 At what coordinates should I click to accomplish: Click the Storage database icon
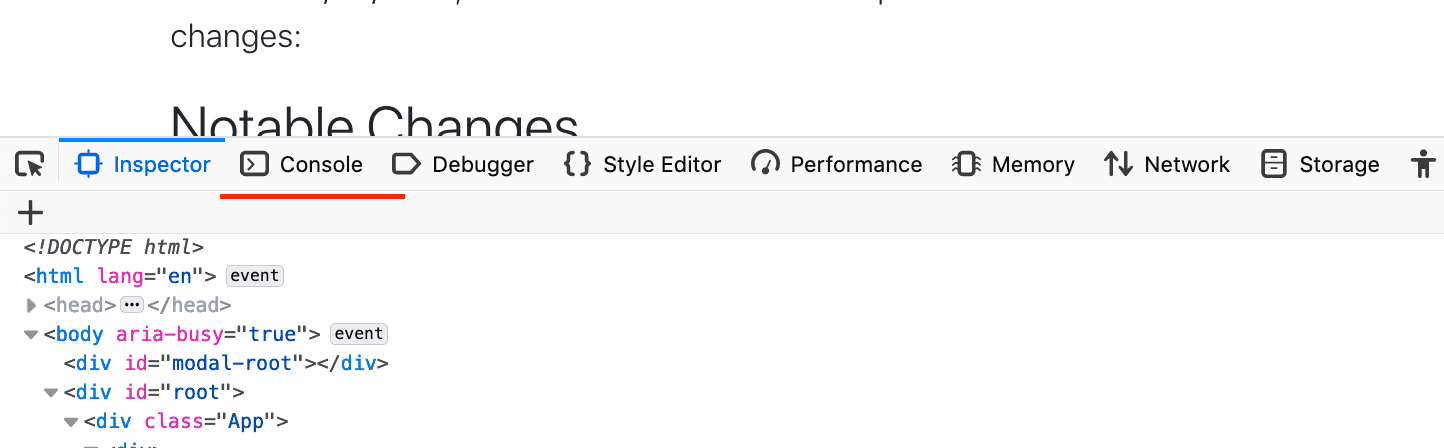pyautogui.click(x=1273, y=165)
